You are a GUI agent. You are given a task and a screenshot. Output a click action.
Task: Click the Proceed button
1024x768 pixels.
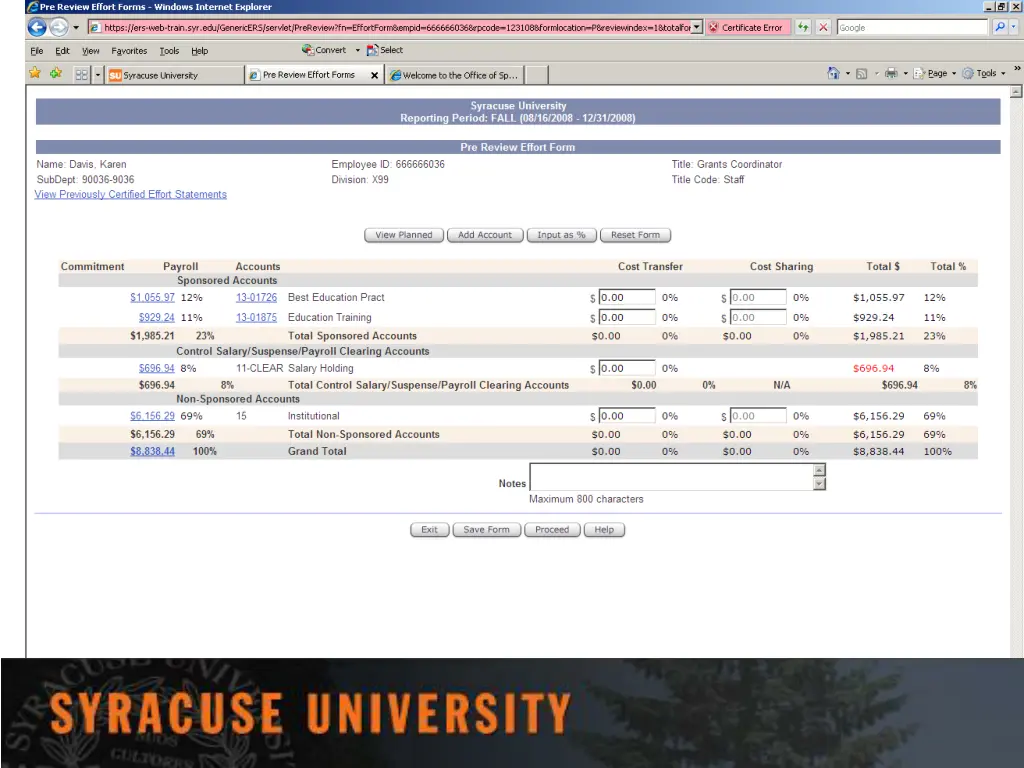pyautogui.click(x=552, y=530)
